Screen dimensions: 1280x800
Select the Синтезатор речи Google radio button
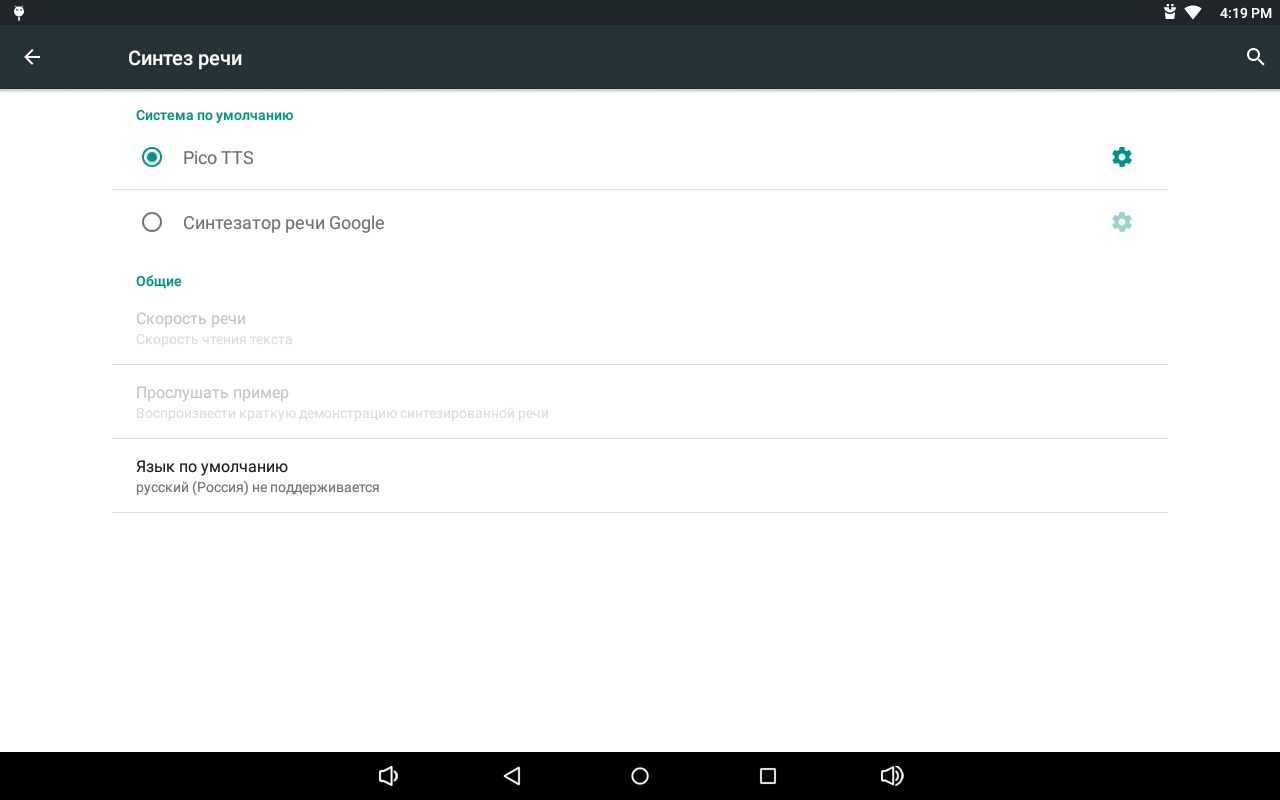152,222
